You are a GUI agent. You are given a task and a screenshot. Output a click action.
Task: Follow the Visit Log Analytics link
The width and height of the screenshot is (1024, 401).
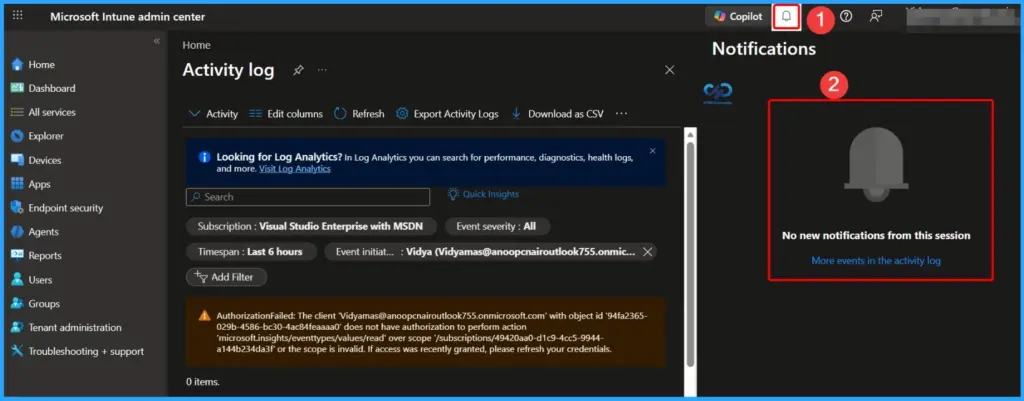(x=295, y=168)
